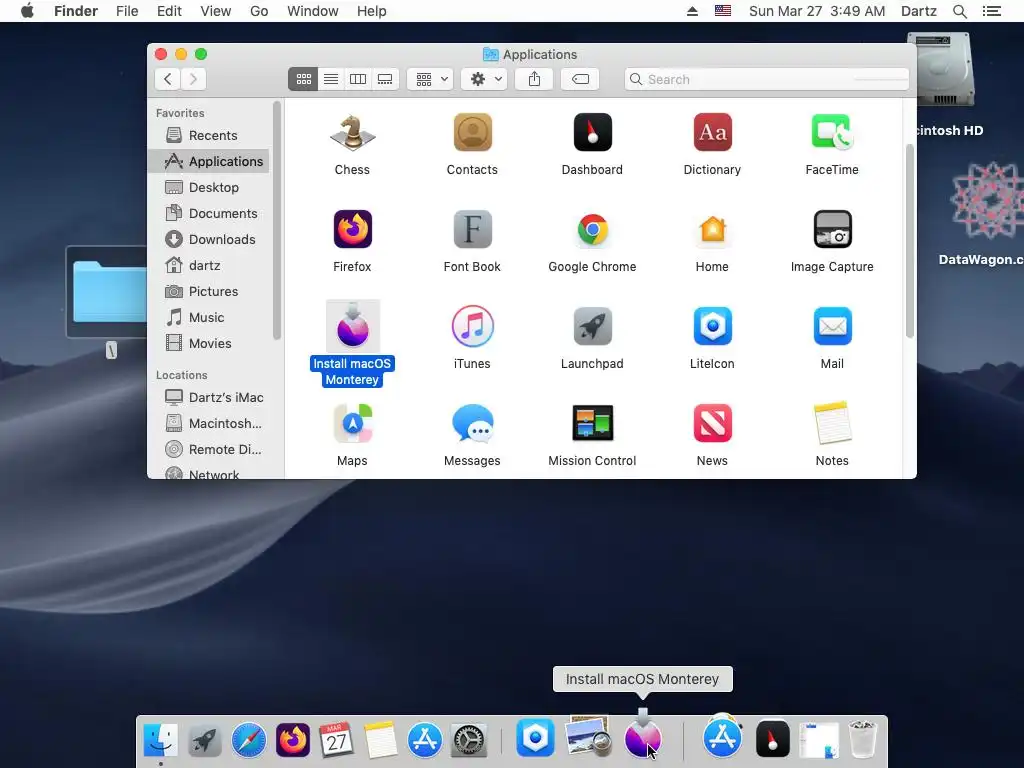
Task: Select Mission Control app
Action: tap(592, 423)
